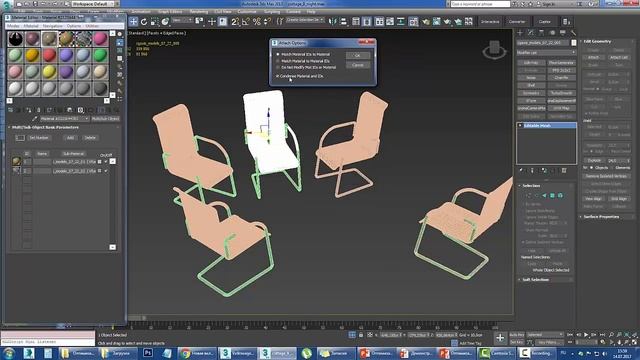Click the Get Material icon
640x360 pixels.
point(11,110)
